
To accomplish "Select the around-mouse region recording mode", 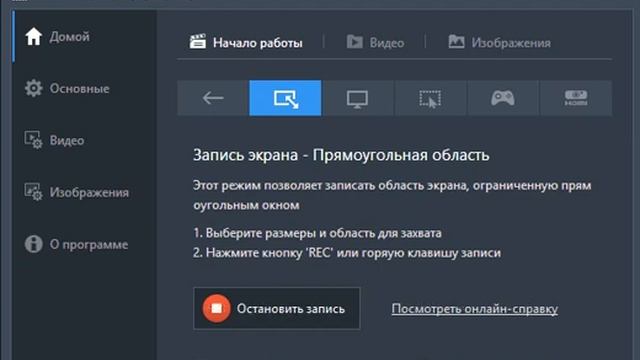I will tap(430, 98).
